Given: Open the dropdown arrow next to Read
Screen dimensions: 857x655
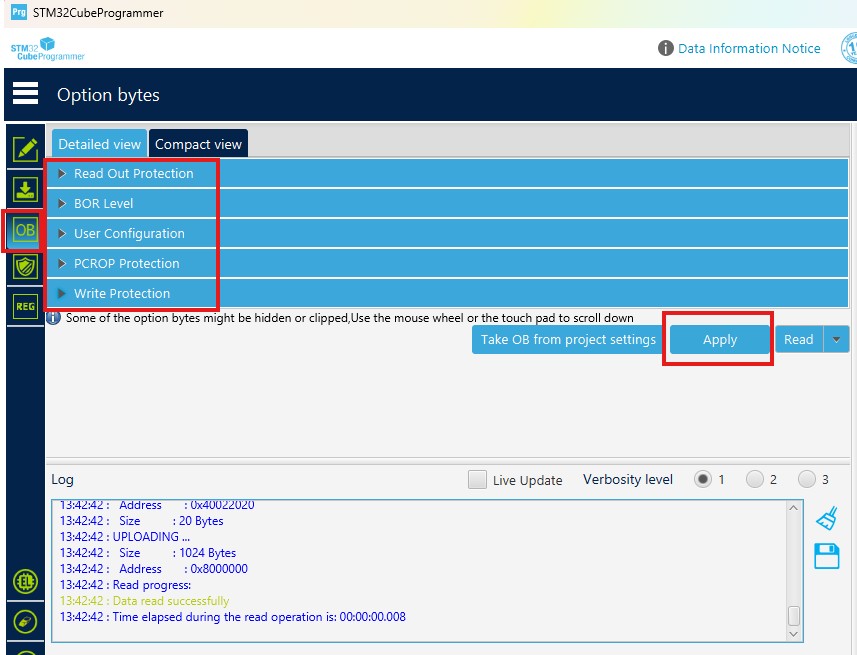Looking at the screenshot, I should click(837, 339).
